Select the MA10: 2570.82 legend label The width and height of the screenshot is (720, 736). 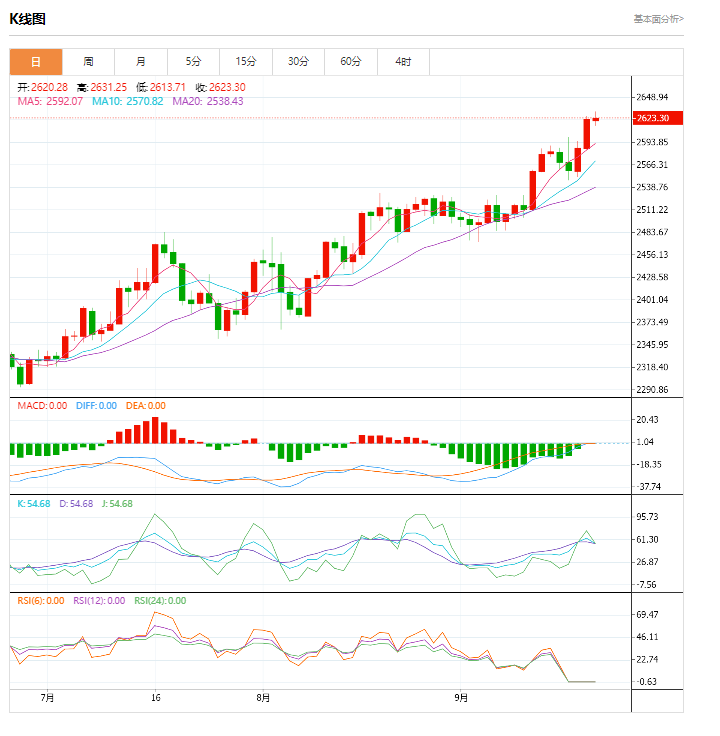coord(127,101)
